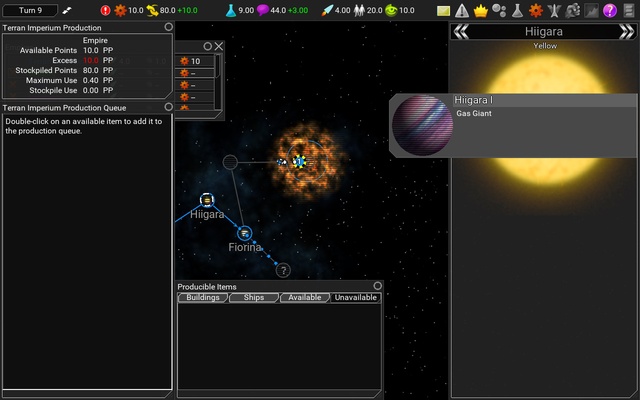The width and height of the screenshot is (640, 400).
Task: Open research screen with grey flask icon
Action: point(517,11)
